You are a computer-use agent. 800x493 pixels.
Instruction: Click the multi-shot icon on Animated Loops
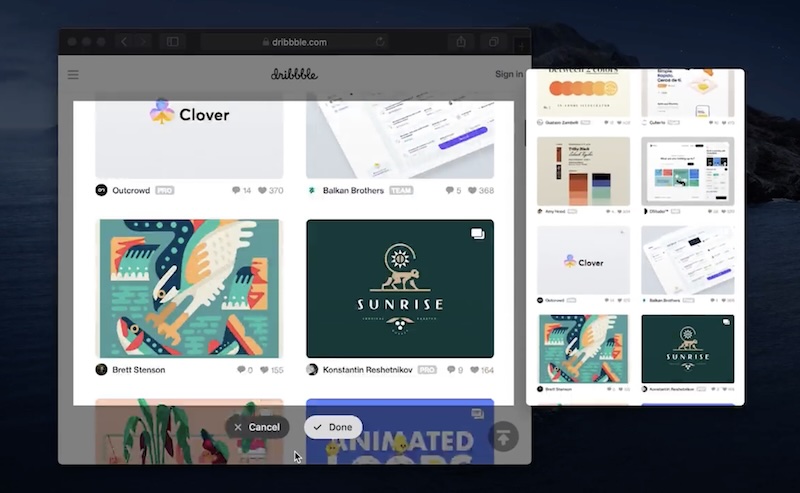(x=478, y=413)
